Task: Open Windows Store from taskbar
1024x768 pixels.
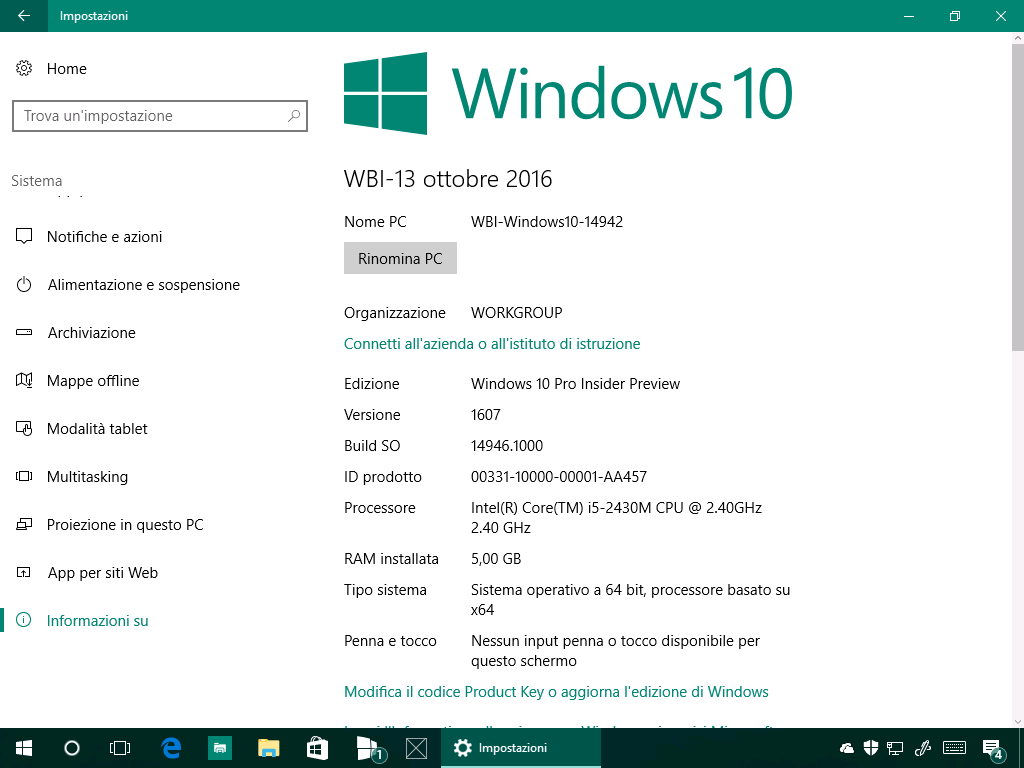Action: (317, 748)
